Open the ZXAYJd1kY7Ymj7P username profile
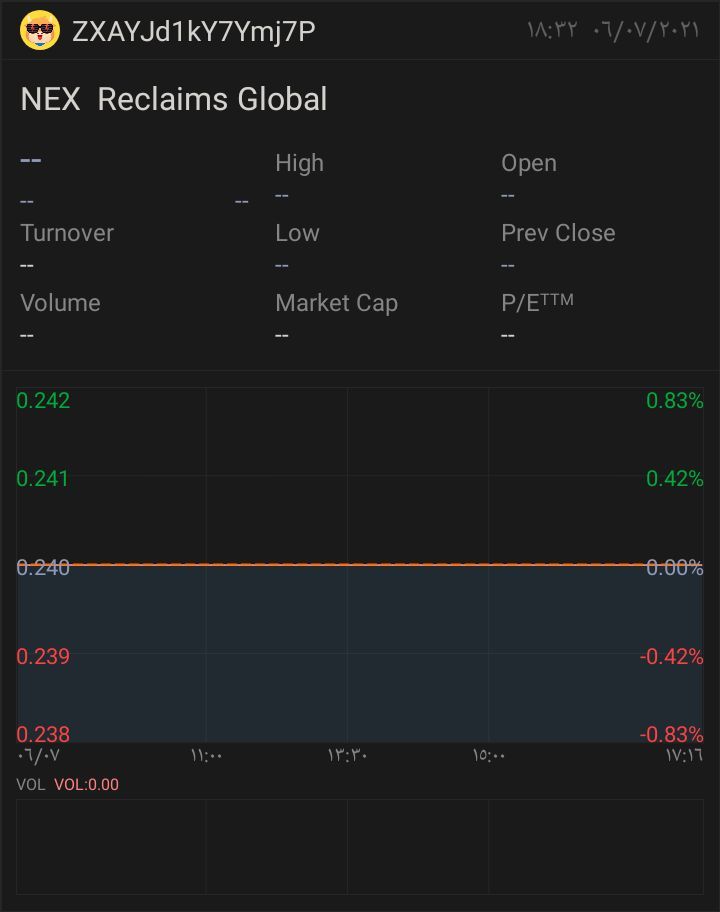 point(194,32)
